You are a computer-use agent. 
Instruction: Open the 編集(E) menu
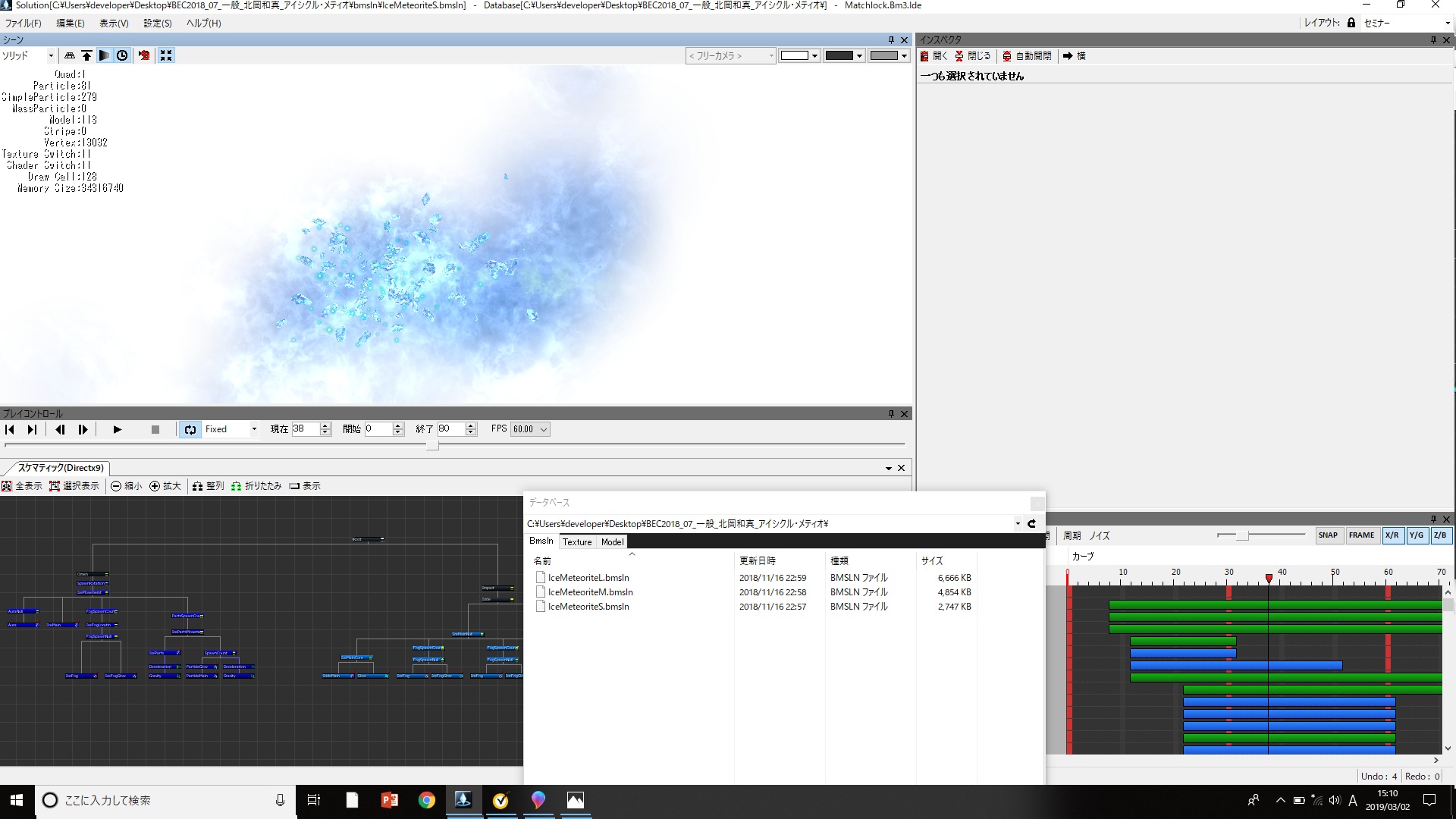(70, 24)
